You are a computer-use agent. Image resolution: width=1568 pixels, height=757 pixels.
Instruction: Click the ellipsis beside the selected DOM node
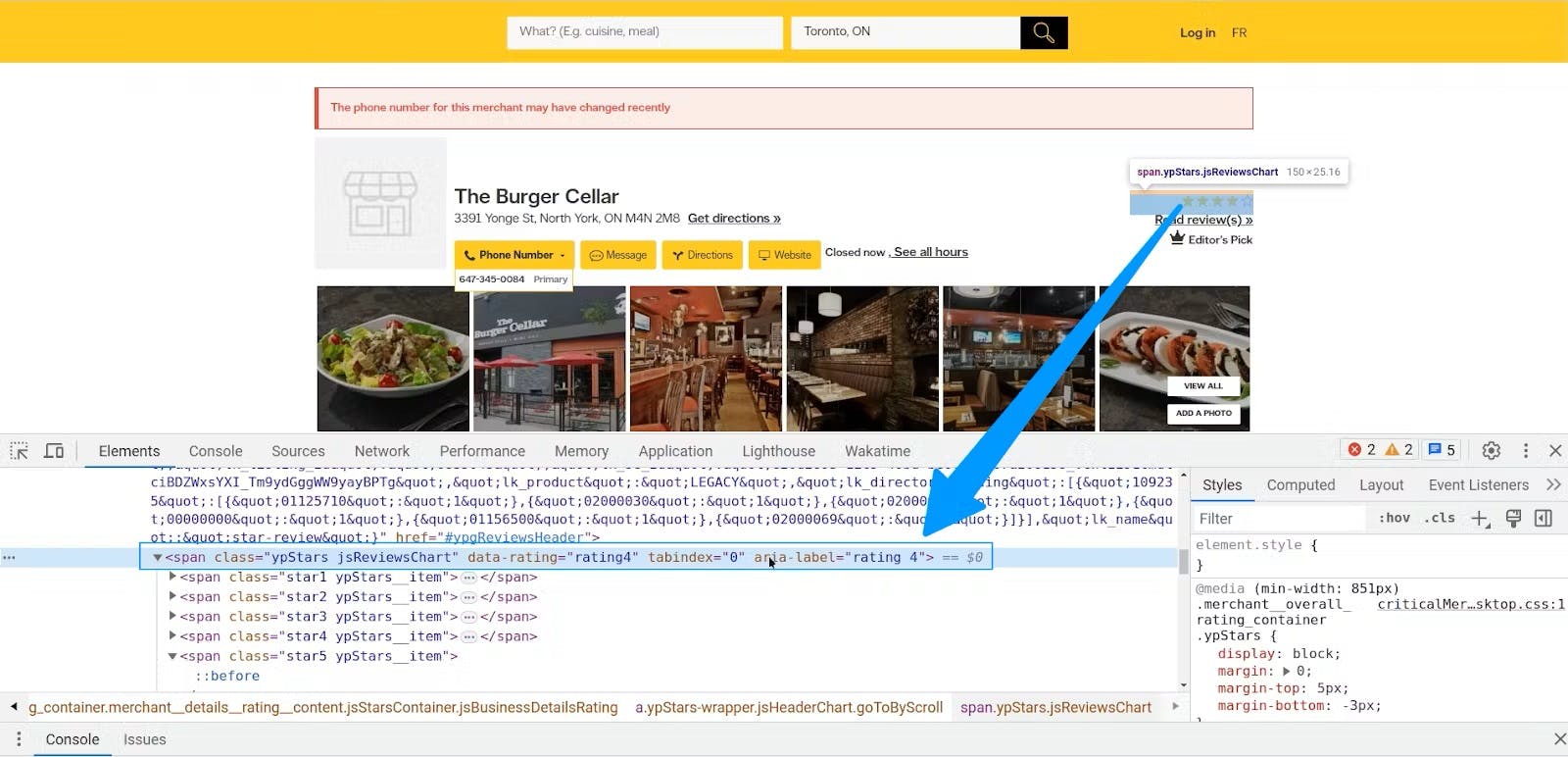(9, 557)
